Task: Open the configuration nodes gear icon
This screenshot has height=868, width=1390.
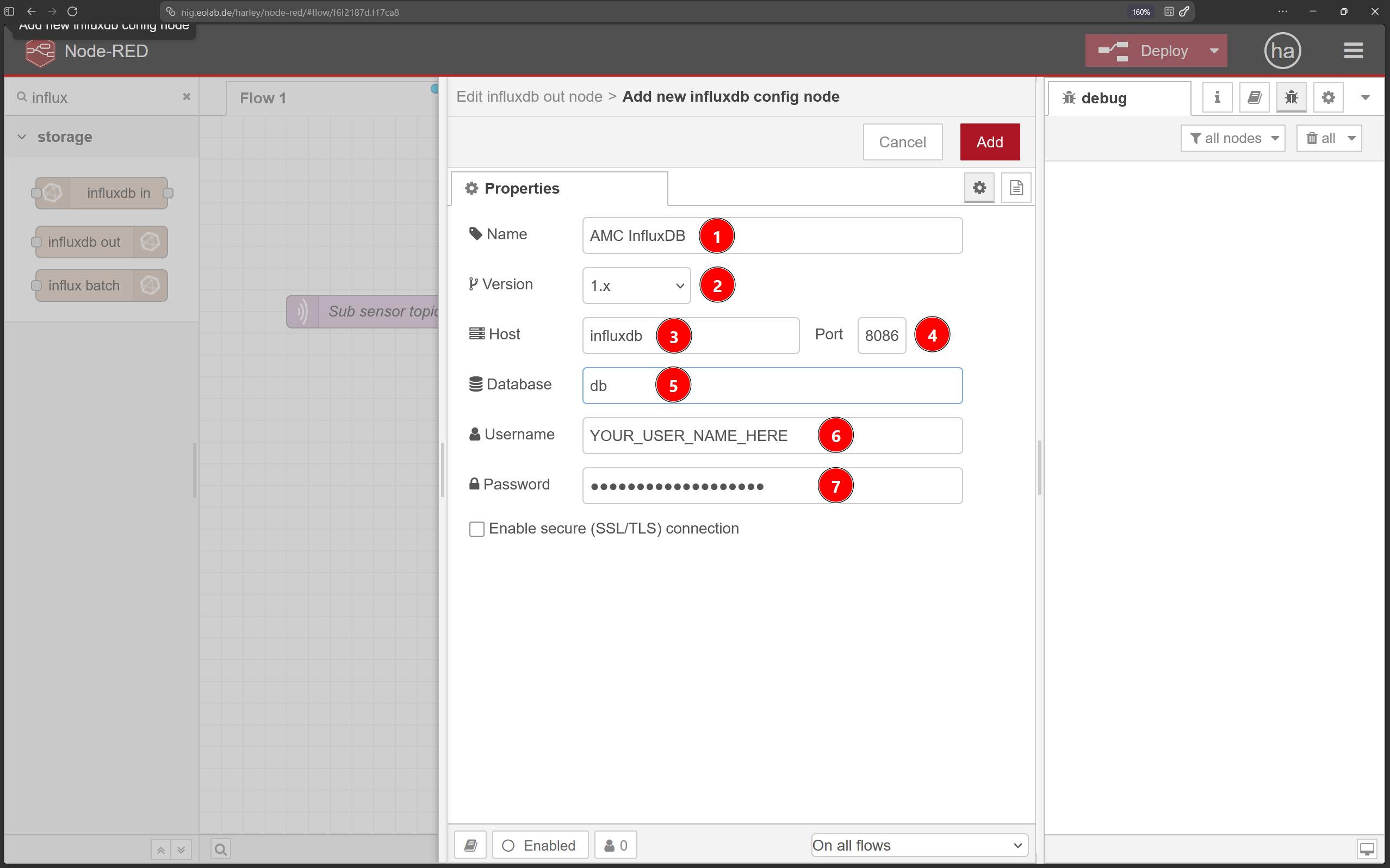Action: pos(1328,97)
